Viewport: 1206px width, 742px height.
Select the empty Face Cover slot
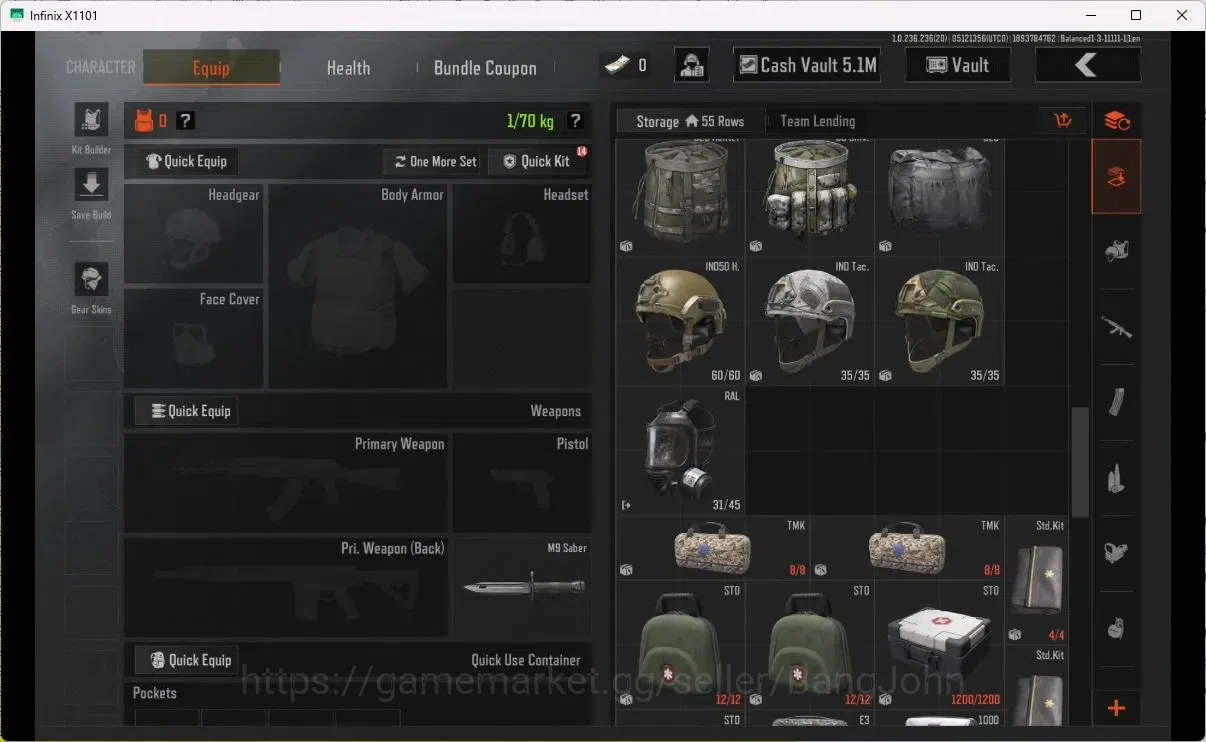[194, 338]
